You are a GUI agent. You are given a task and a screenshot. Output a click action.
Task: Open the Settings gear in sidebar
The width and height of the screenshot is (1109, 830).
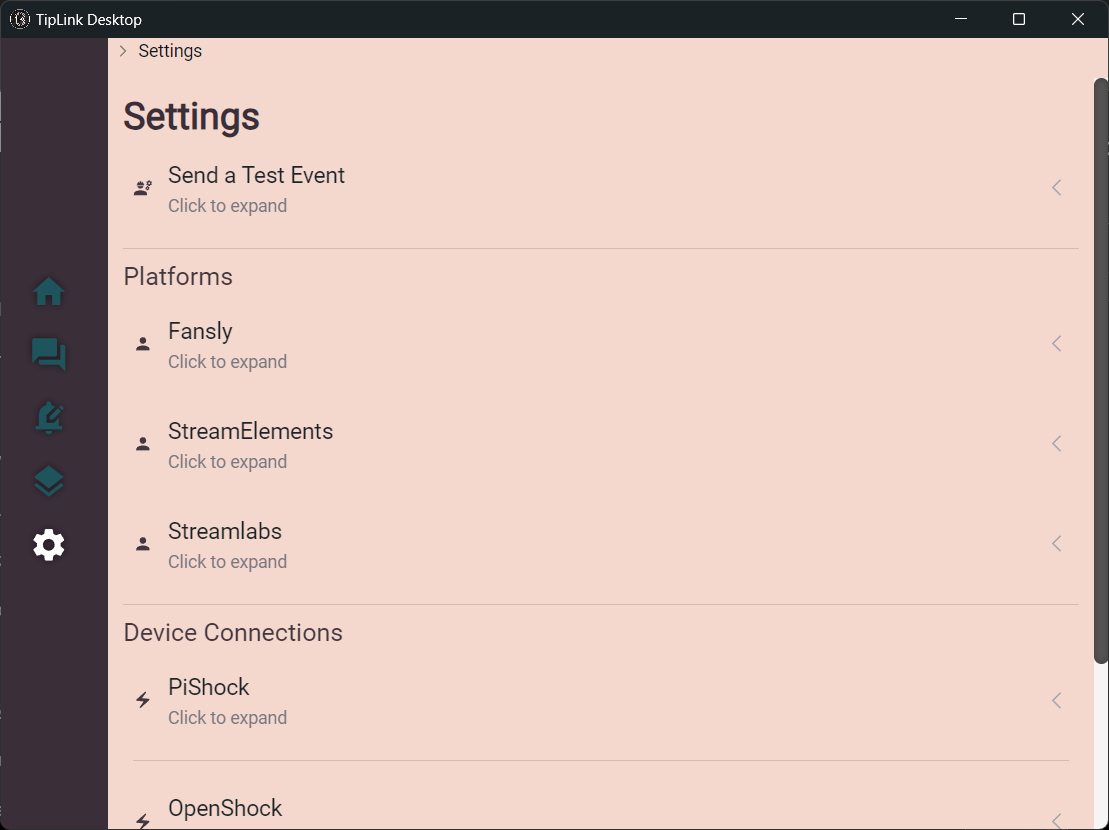49,545
